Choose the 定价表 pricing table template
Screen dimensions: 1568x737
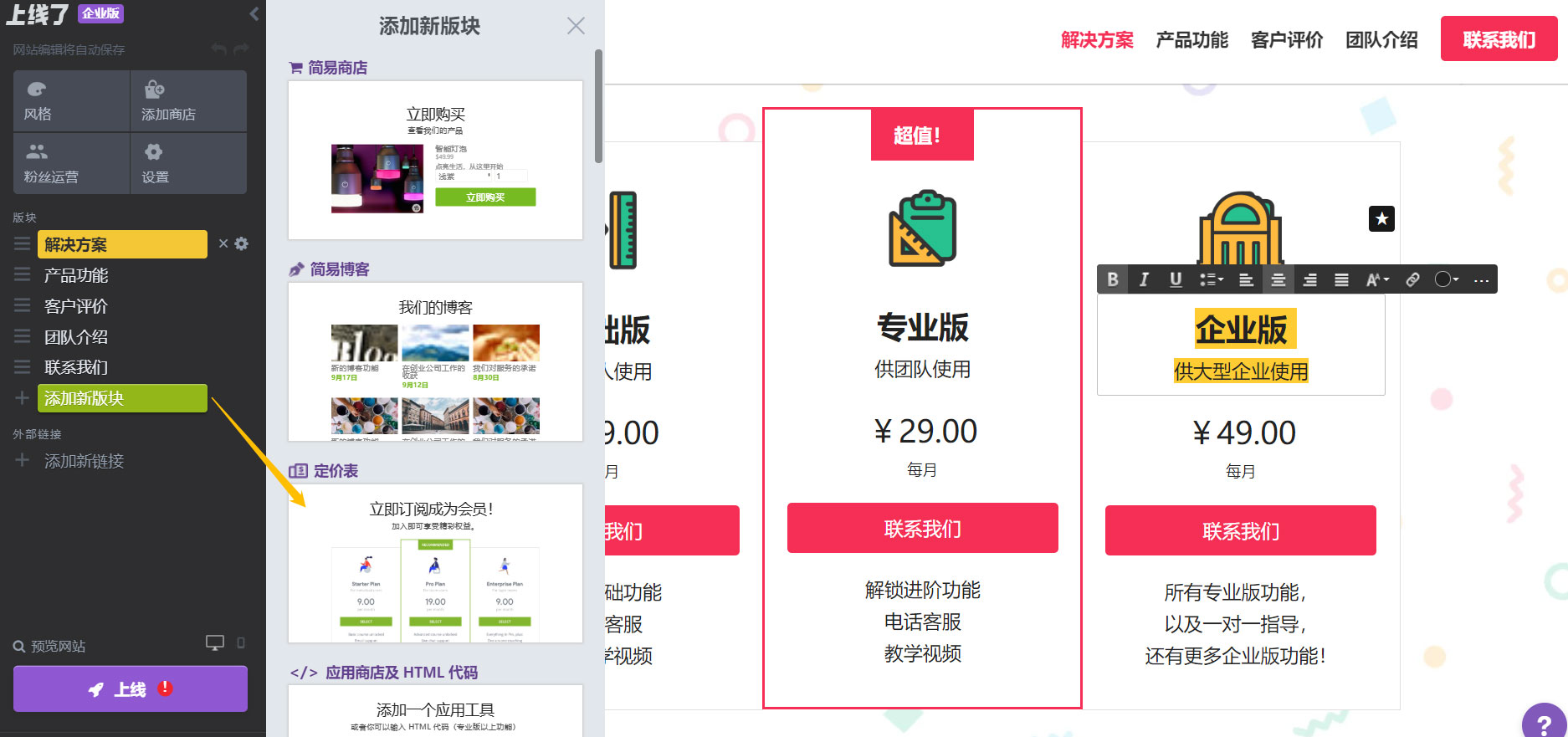[x=435, y=563]
